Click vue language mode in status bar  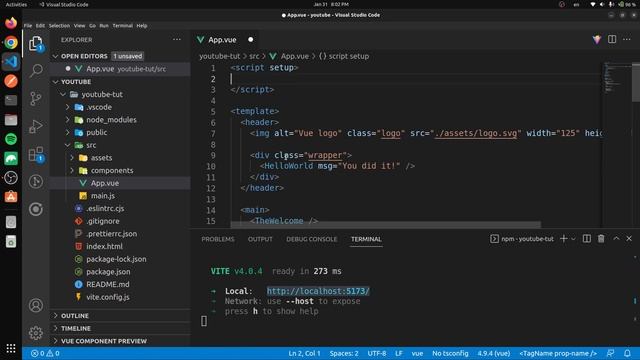(x=417, y=353)
